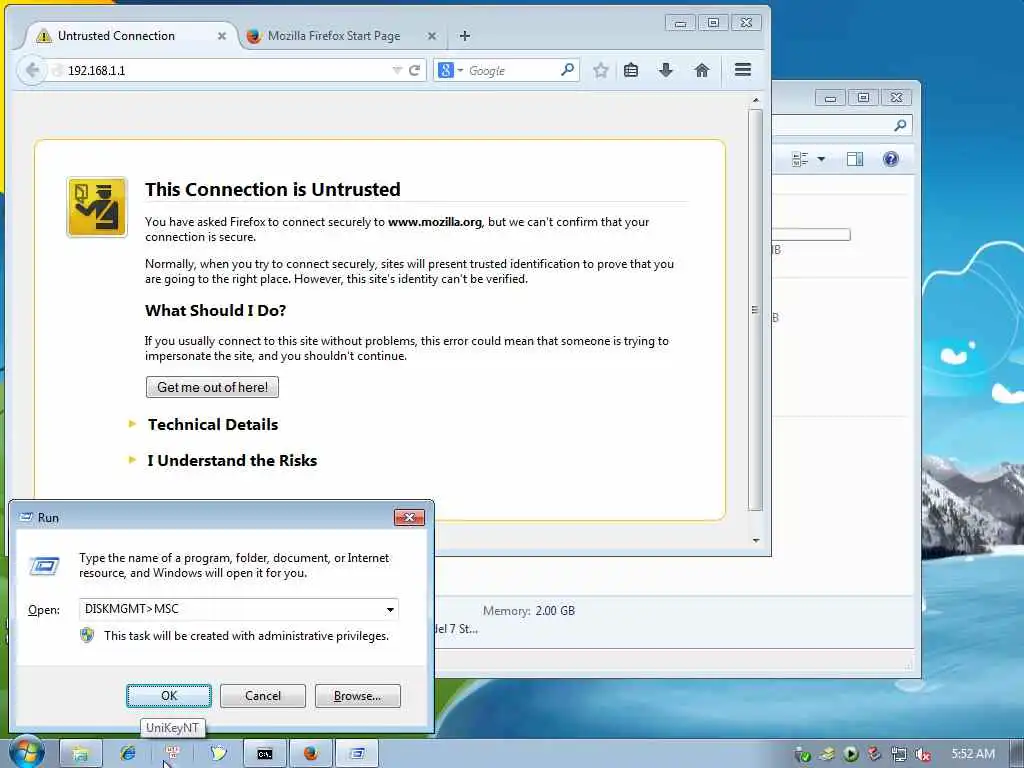This screenshot has width=1024, height=768.
Task: Click the scroll down arrow in Firefox
Action: click(x=756, y=540)
